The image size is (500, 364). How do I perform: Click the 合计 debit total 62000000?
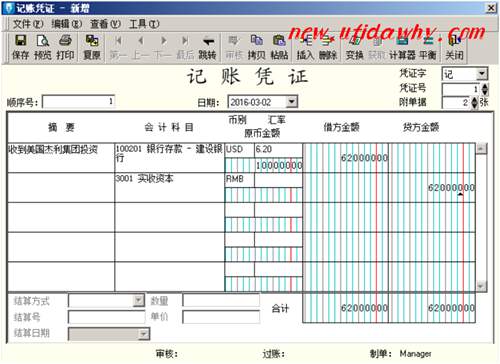pyautogui.click(x=346, y=308)
